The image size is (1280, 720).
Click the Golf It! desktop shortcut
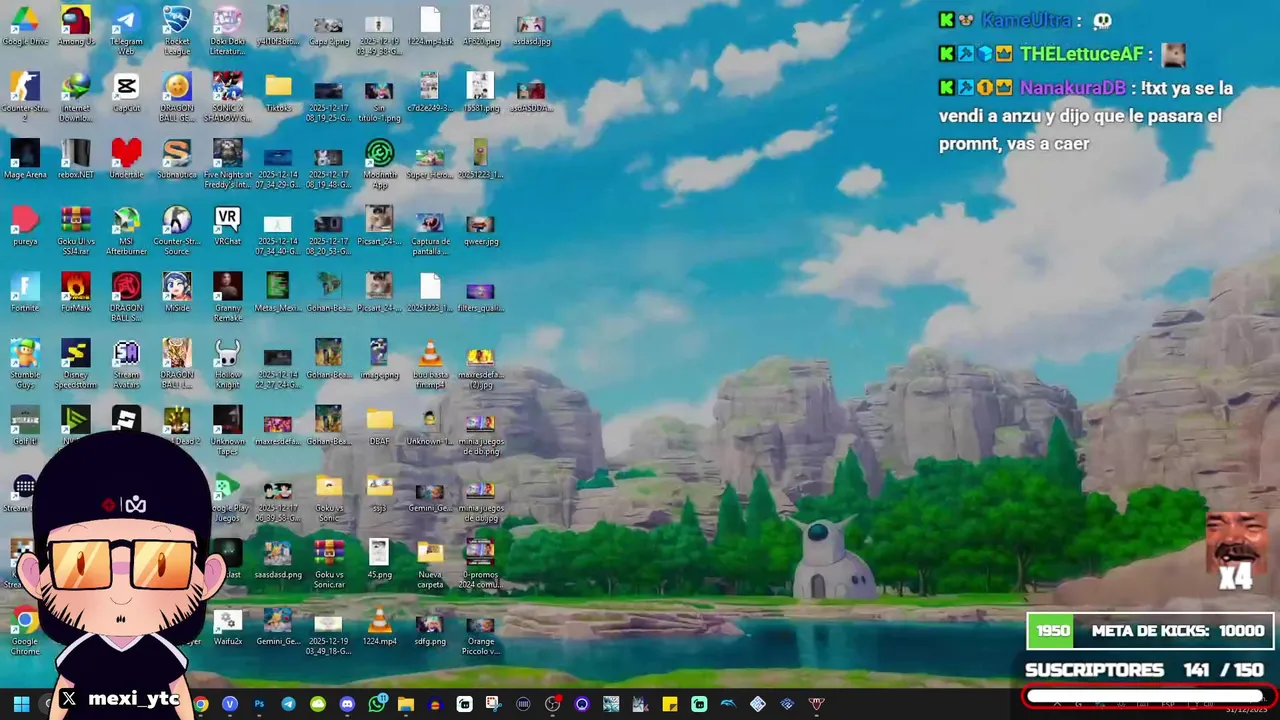point(25,426)
